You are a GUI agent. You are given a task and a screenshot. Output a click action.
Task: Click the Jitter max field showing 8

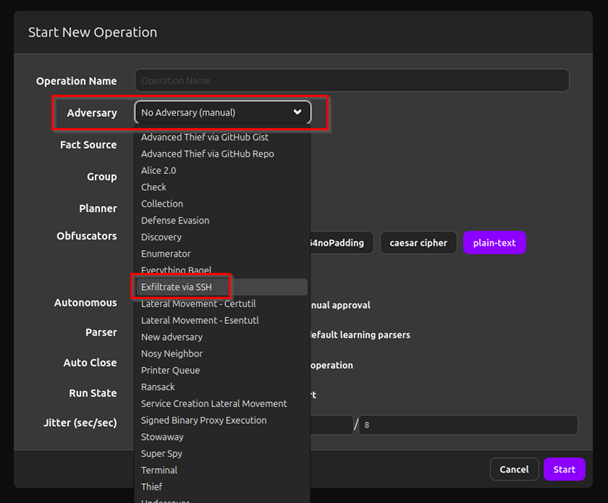(468, 425)
